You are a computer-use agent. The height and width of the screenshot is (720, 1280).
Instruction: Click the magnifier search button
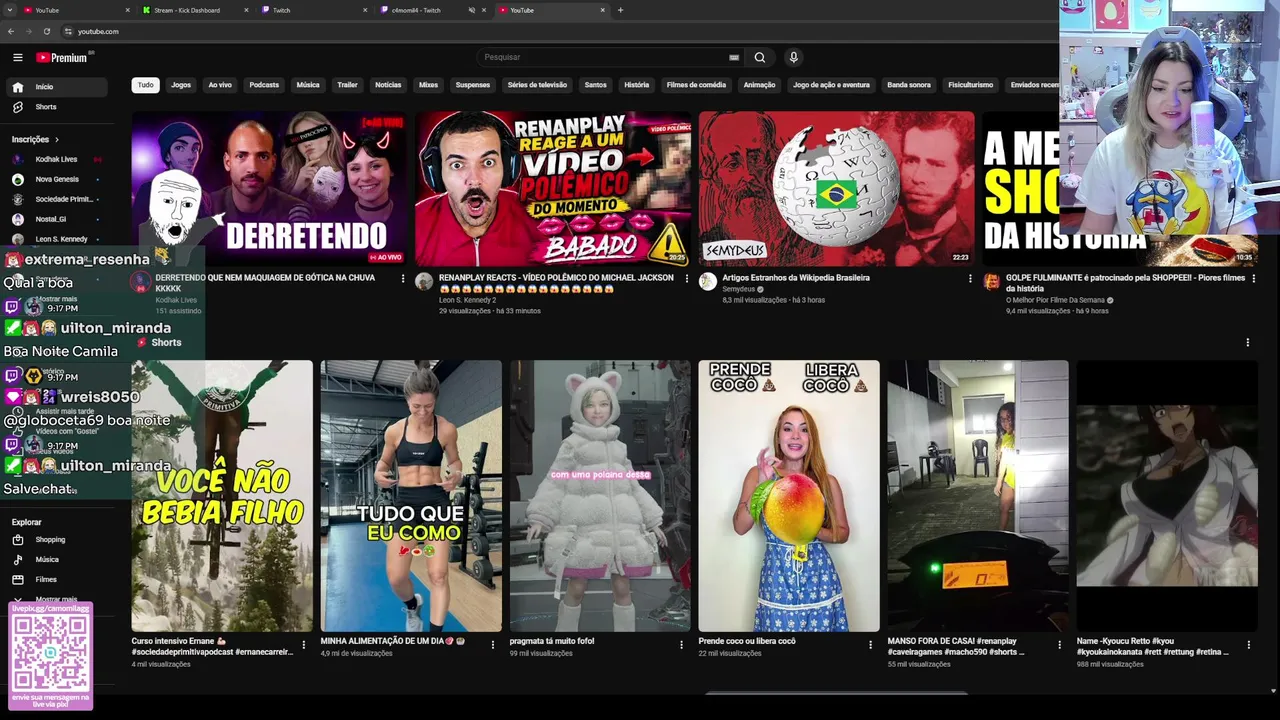click(760, 57)
